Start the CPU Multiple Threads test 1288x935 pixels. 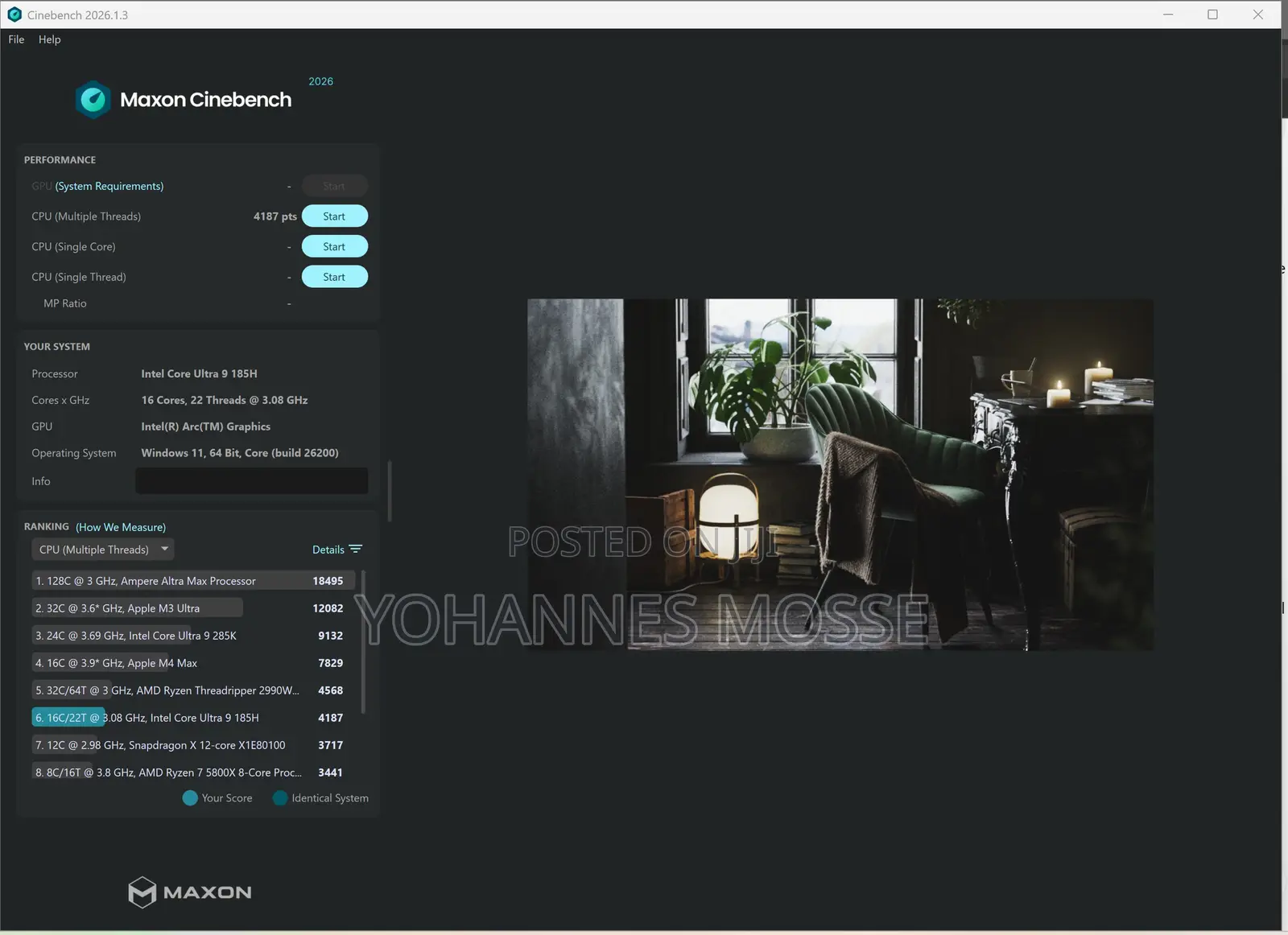334,216
